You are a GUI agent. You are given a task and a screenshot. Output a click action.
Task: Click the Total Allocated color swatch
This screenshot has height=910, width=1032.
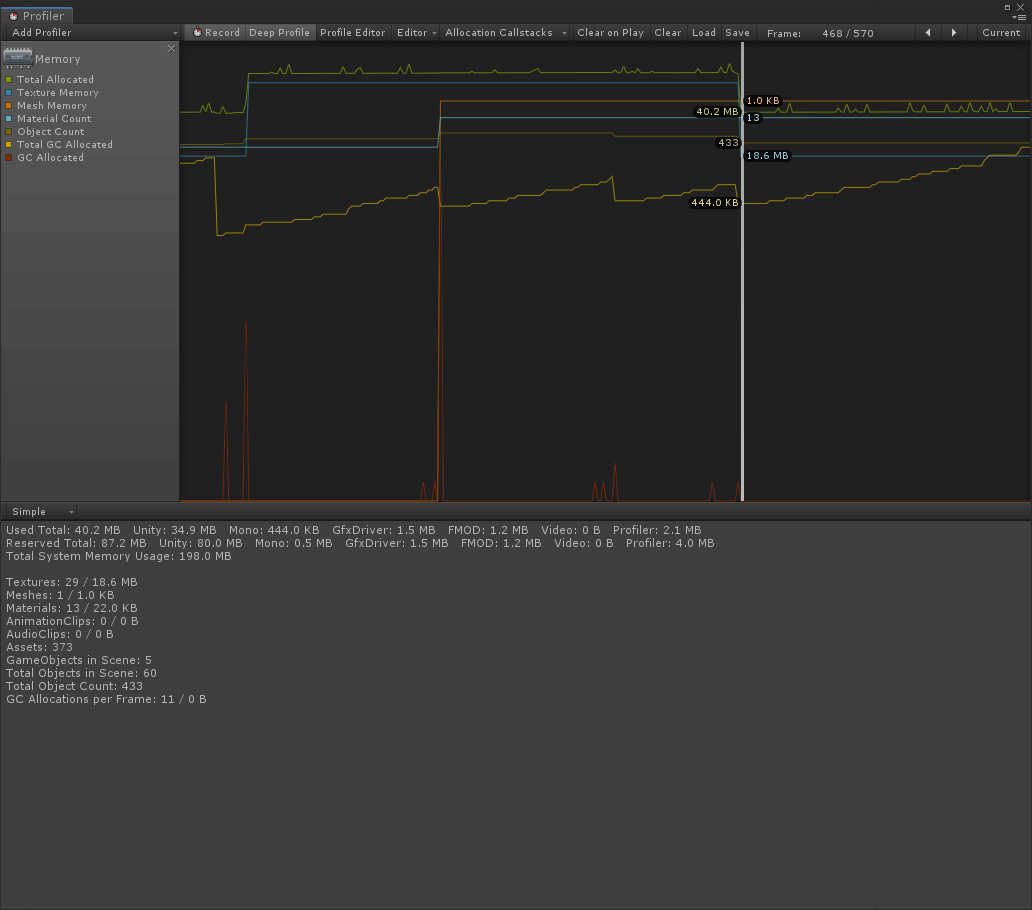coord(9,79)
